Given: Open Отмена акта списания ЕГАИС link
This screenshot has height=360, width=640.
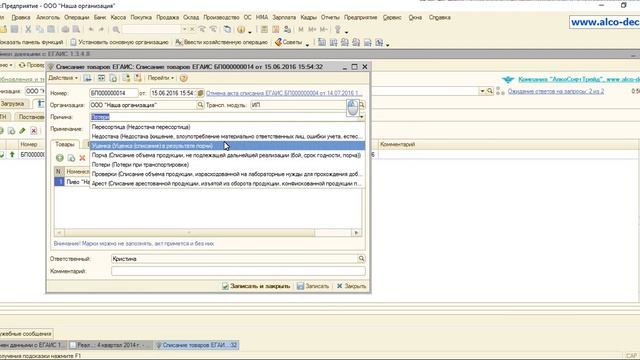Looking at the screenshot, I should point(284,93).
